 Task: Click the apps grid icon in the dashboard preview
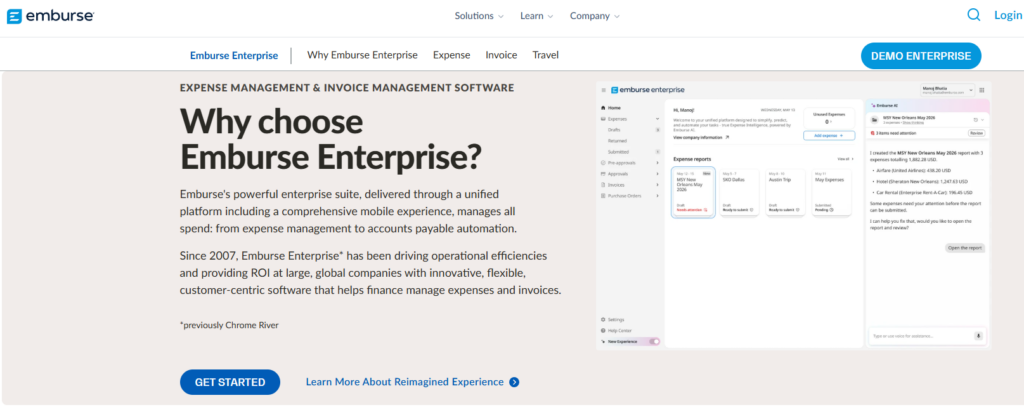pos(982,90)
